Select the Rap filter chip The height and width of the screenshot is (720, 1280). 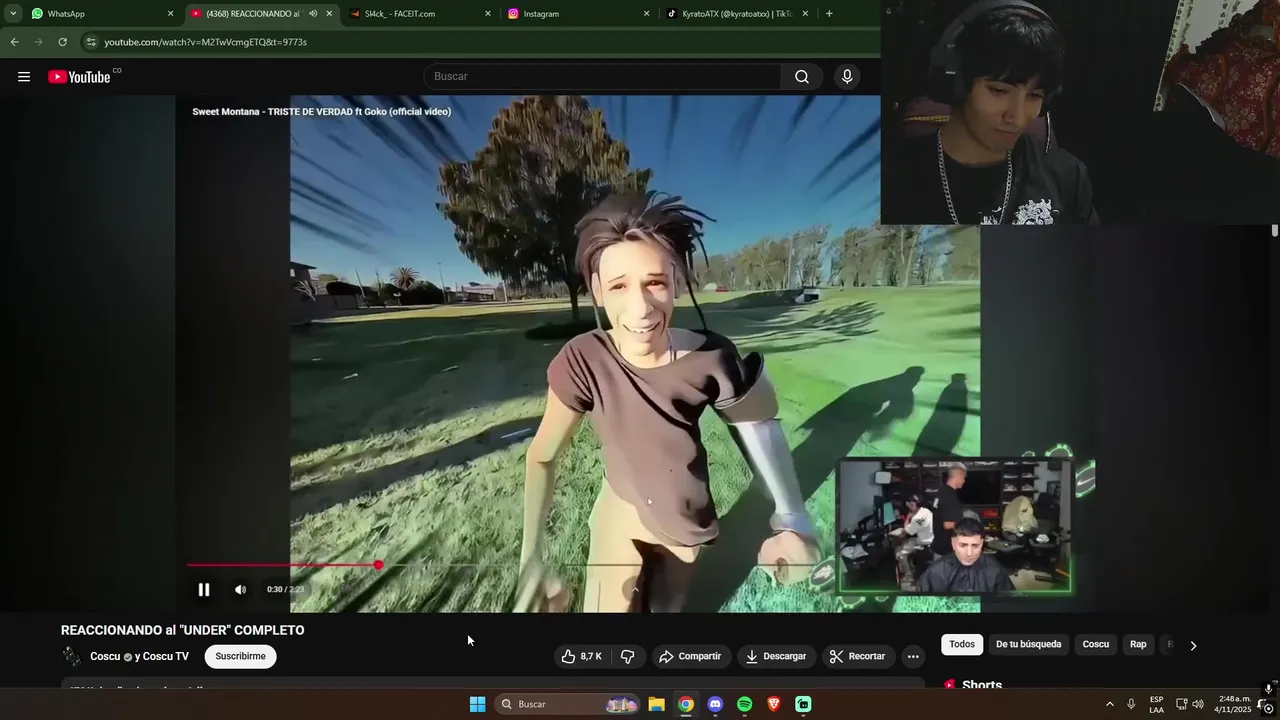point(1138,644)
